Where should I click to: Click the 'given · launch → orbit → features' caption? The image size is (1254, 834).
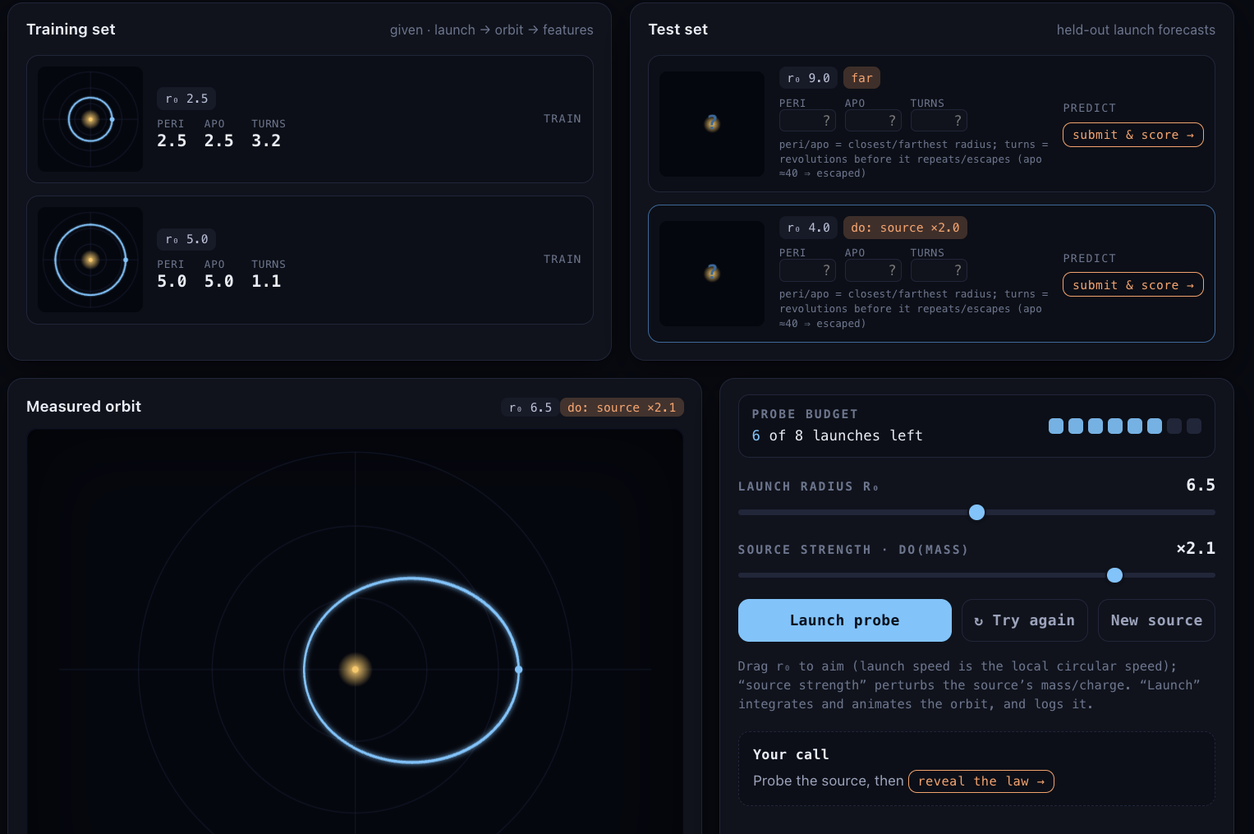pos(492,30)
